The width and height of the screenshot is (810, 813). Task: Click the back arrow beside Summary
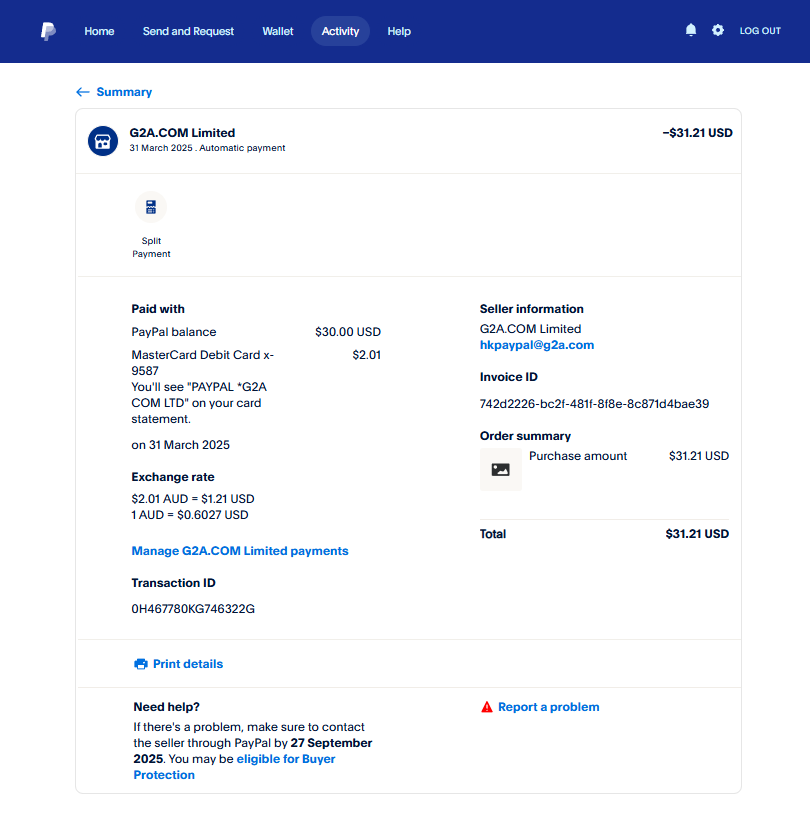coord(82,92)
